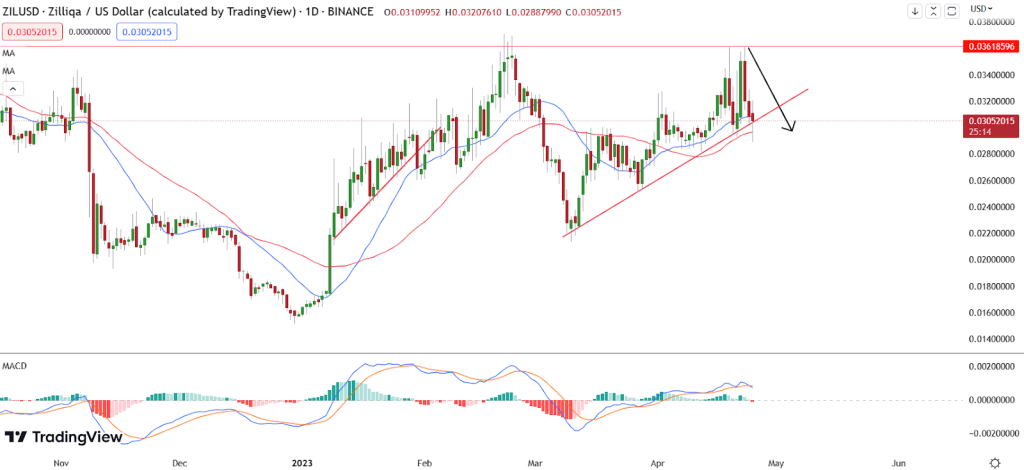This screenshot has width=1024, height=470.
Task: Click the collapse pane icon with inward chevrons
Action: [934, 11]
